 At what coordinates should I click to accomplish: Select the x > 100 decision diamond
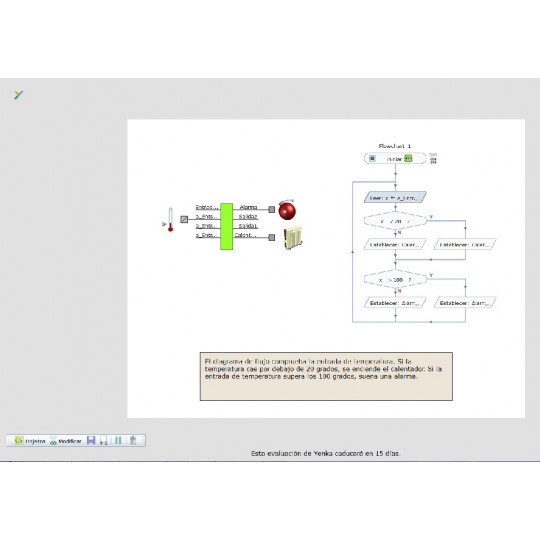point(395,280)
